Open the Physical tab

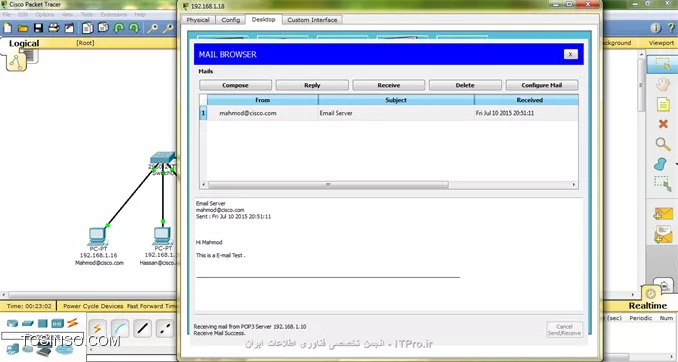point(198,20)
